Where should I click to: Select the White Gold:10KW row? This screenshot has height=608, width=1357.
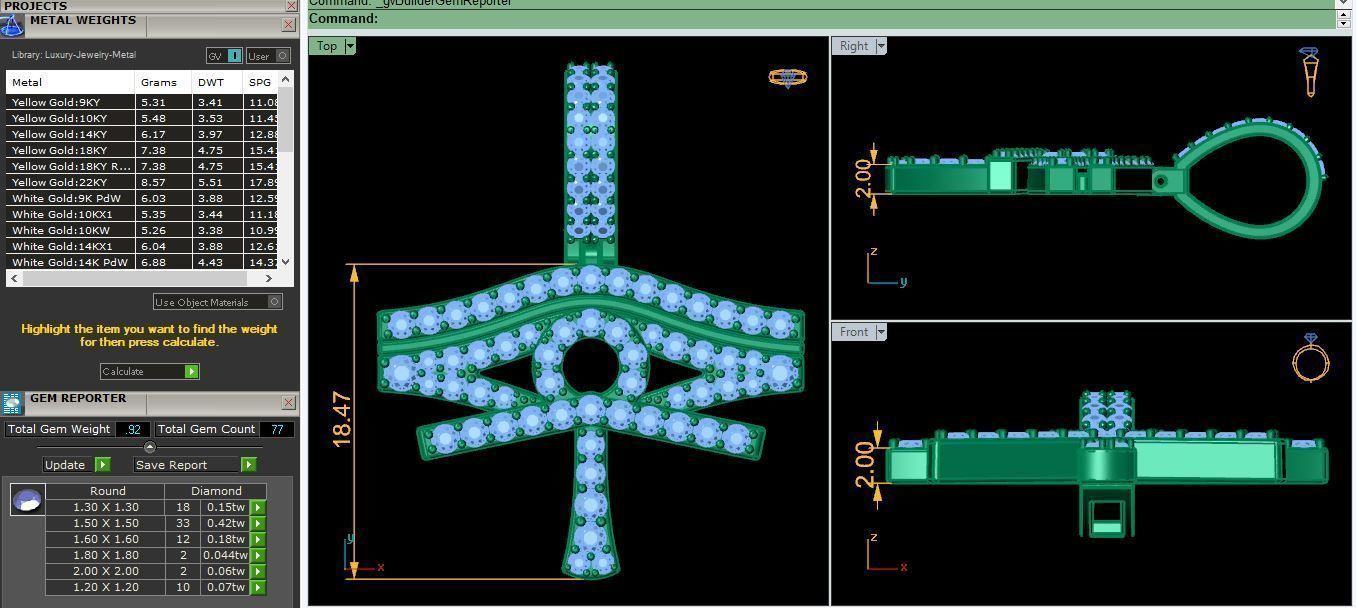point(143,230)
